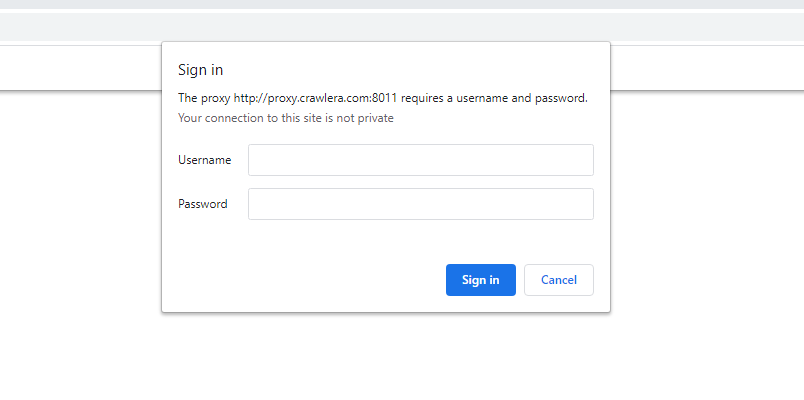This screenshot has width=804, height=400.
Task: Click the proxy.crawlera.com requirement message
Action: pyautogui.click(x=382, y=98)
